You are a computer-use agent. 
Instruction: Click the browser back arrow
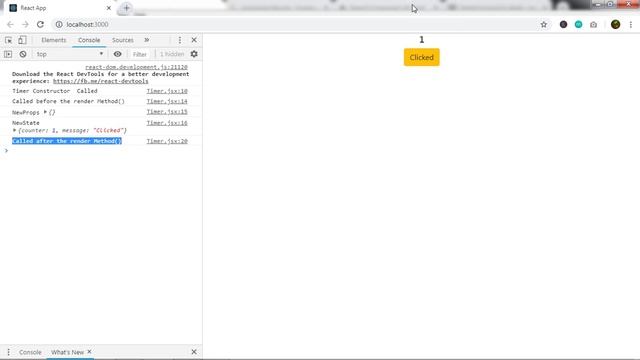tap(10, 24)
